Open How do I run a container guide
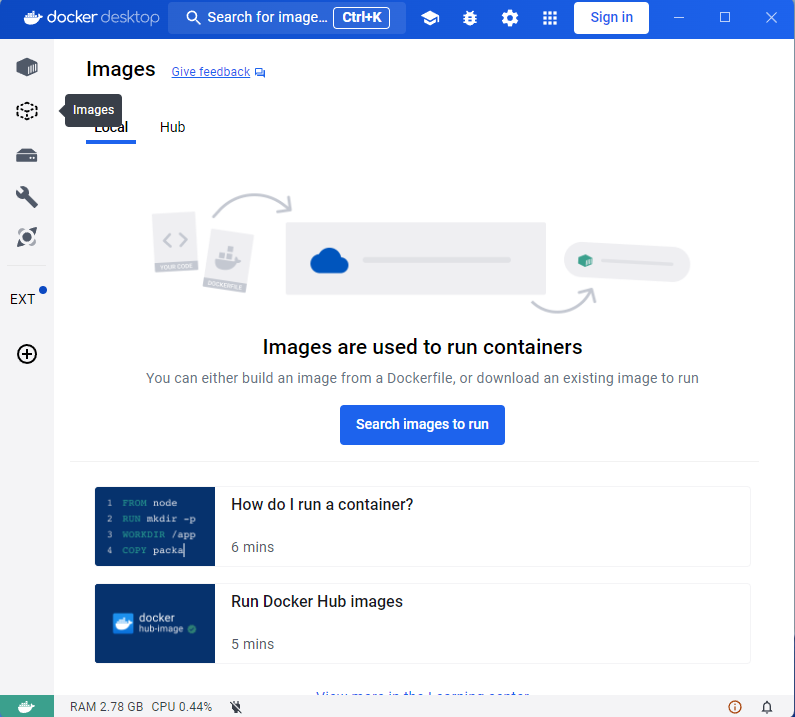Screen dimensions: 795x717 (x=422, y=526)
